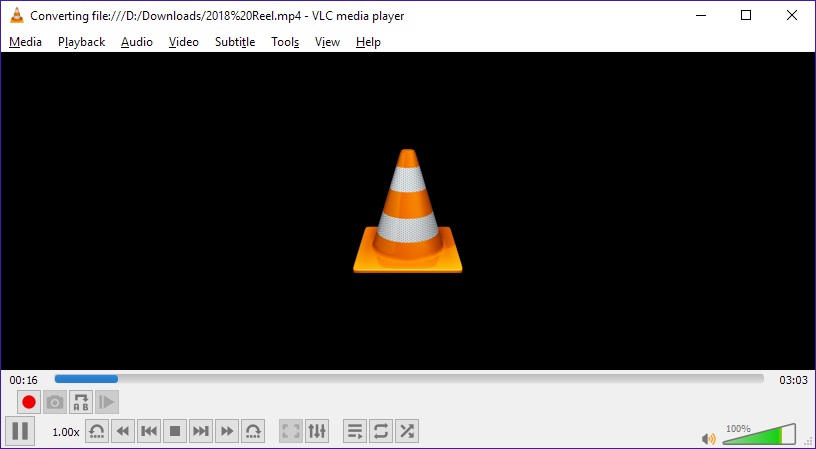This screenshot has height=449, width=816.
Task: Step forward with the jump ahead icon
Action: coord(253,431)
